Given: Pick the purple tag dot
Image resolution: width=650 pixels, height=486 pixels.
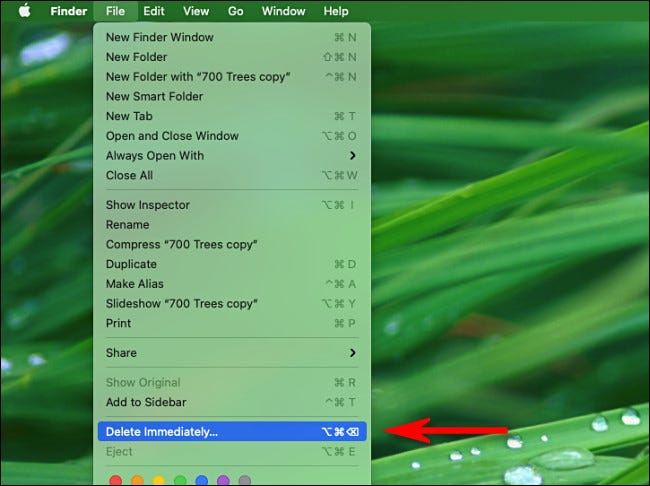Looking at the screenshot, I should (223, 481).
